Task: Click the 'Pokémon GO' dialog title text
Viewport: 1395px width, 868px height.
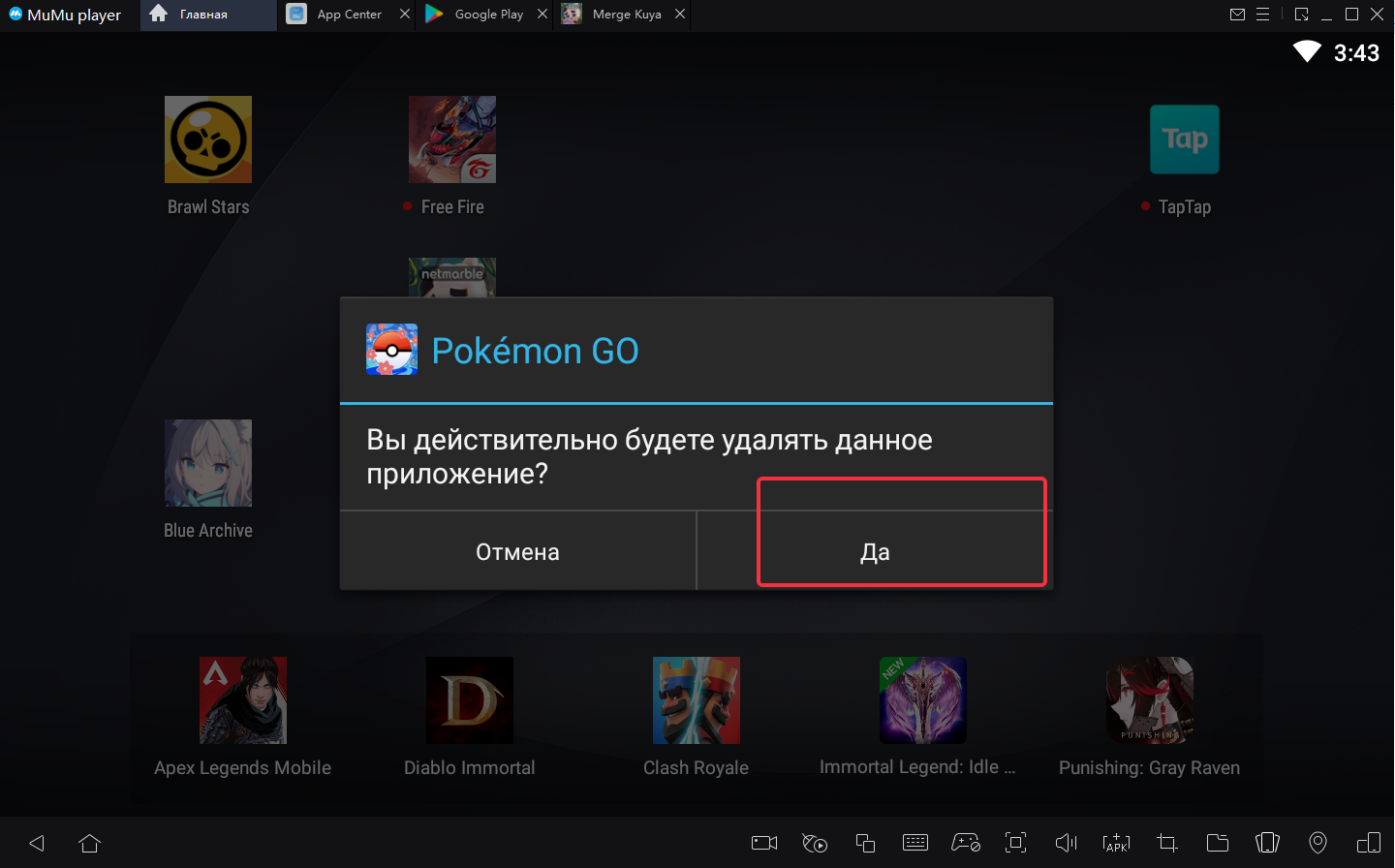Action: point(535,351)
